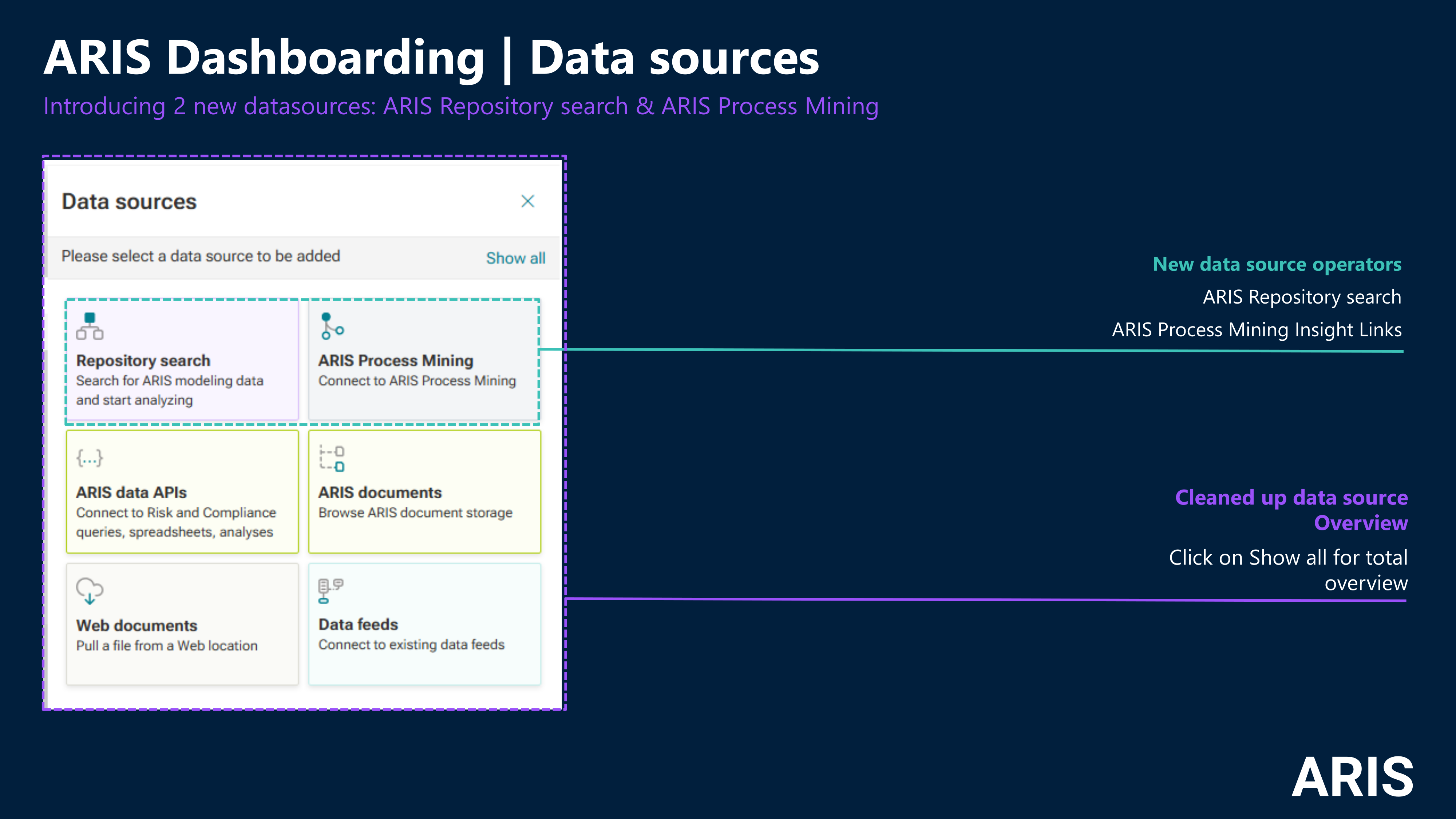Click 'ARIS Repository search' annotation text
The width and height of the screenshot is (1456, 819).
coord(1302,297)
